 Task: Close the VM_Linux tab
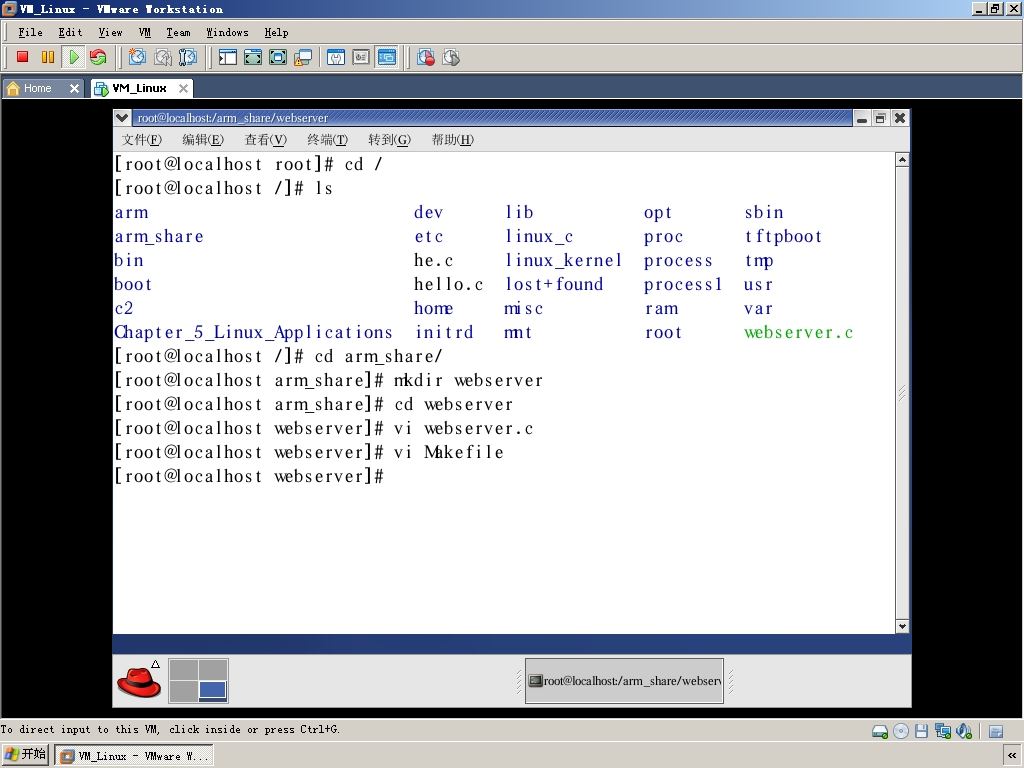click(x=184, y=88)
